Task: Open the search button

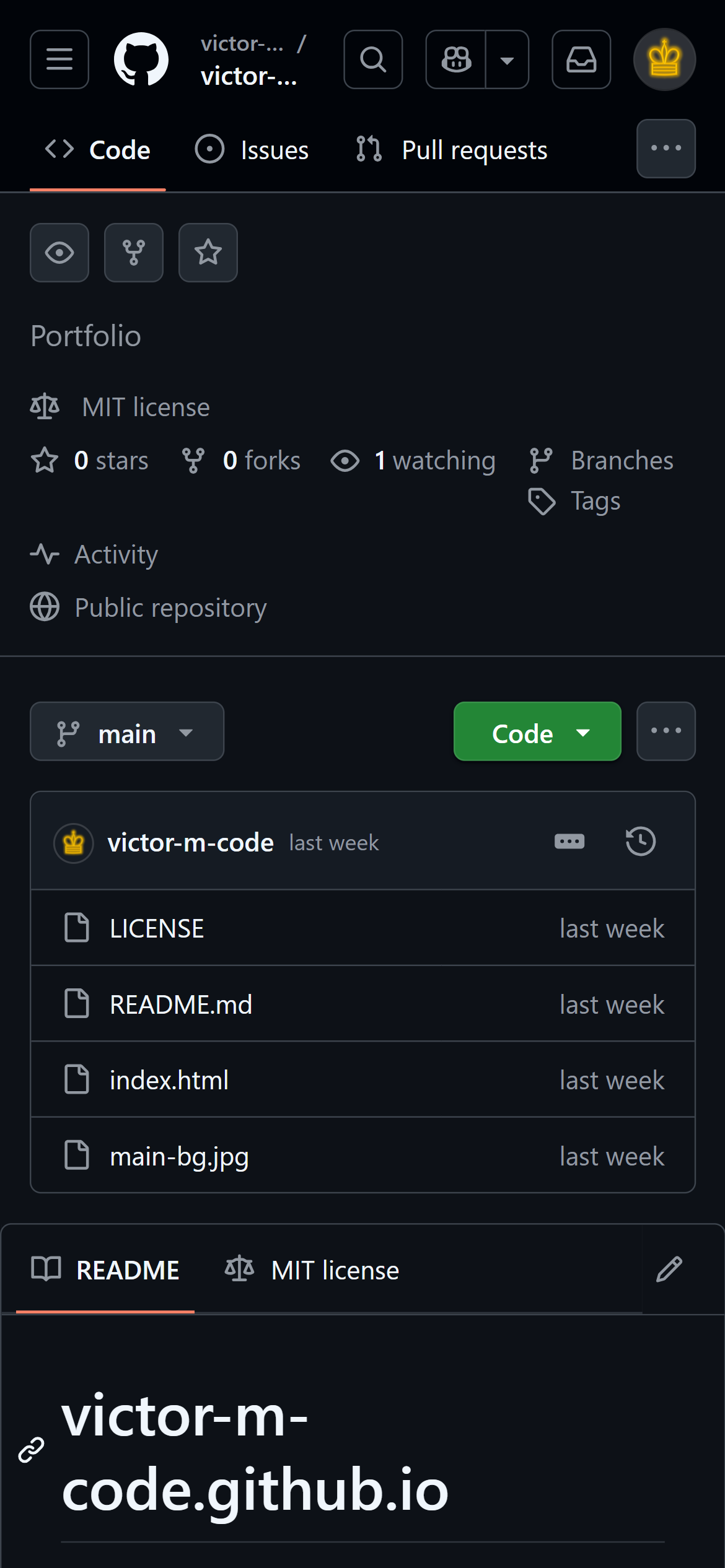Action: pyautogui.click(x=373, y=59)
